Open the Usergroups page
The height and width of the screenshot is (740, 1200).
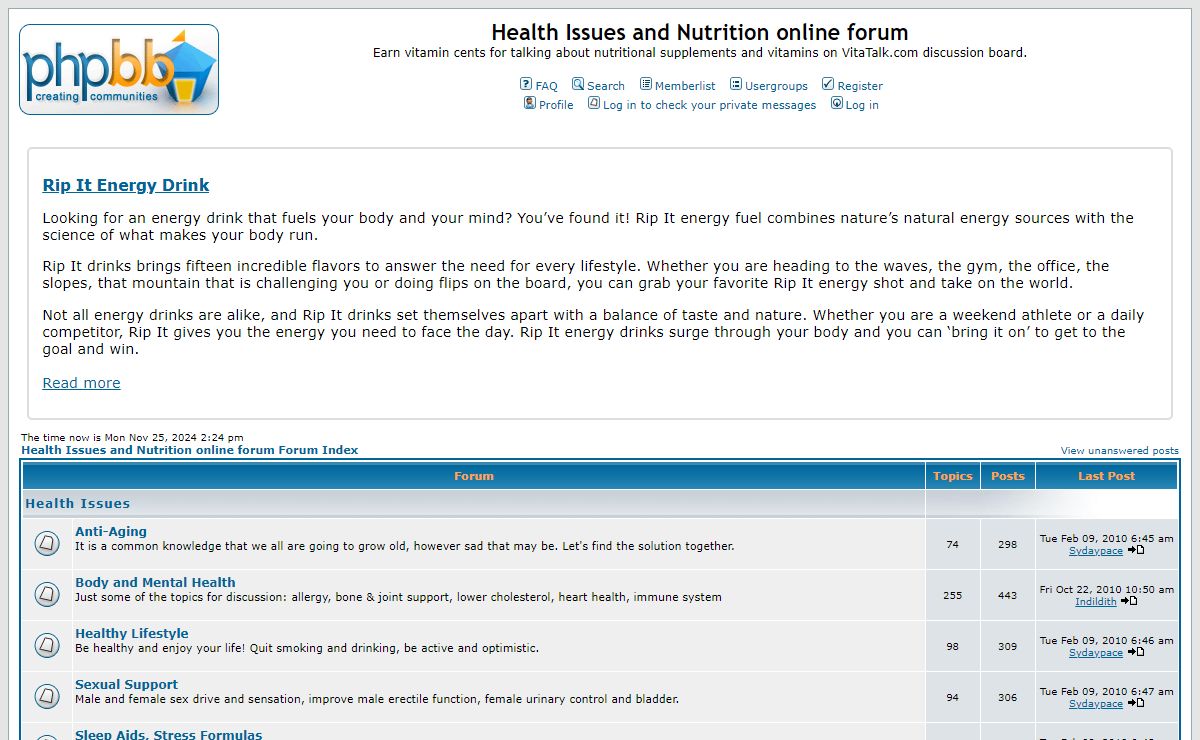pos(776,86)
